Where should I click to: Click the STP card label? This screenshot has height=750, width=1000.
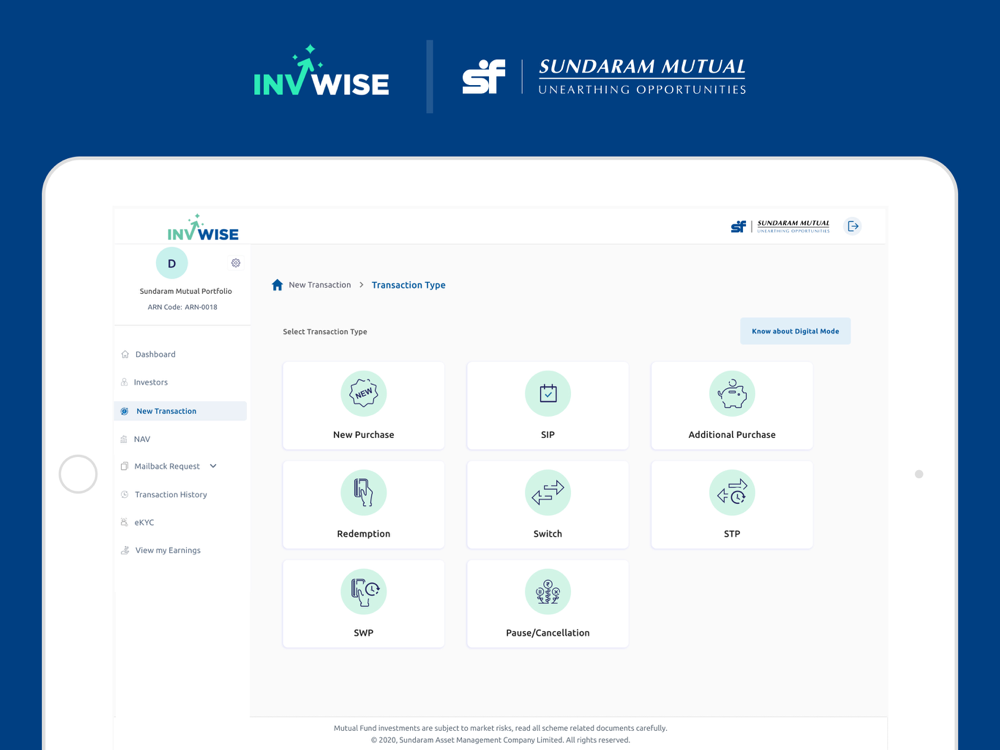732,534
